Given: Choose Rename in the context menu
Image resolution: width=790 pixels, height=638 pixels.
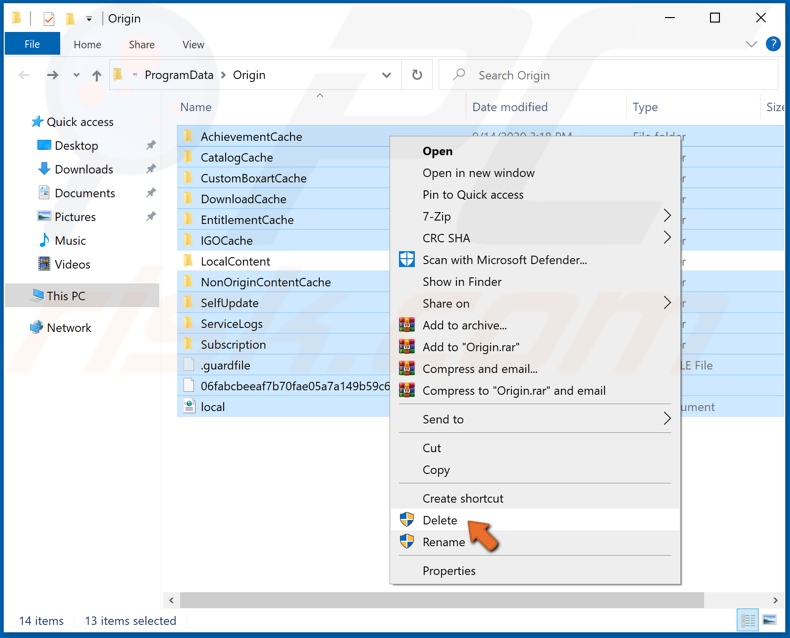Looking at the screenshot, I should (535, 542).
